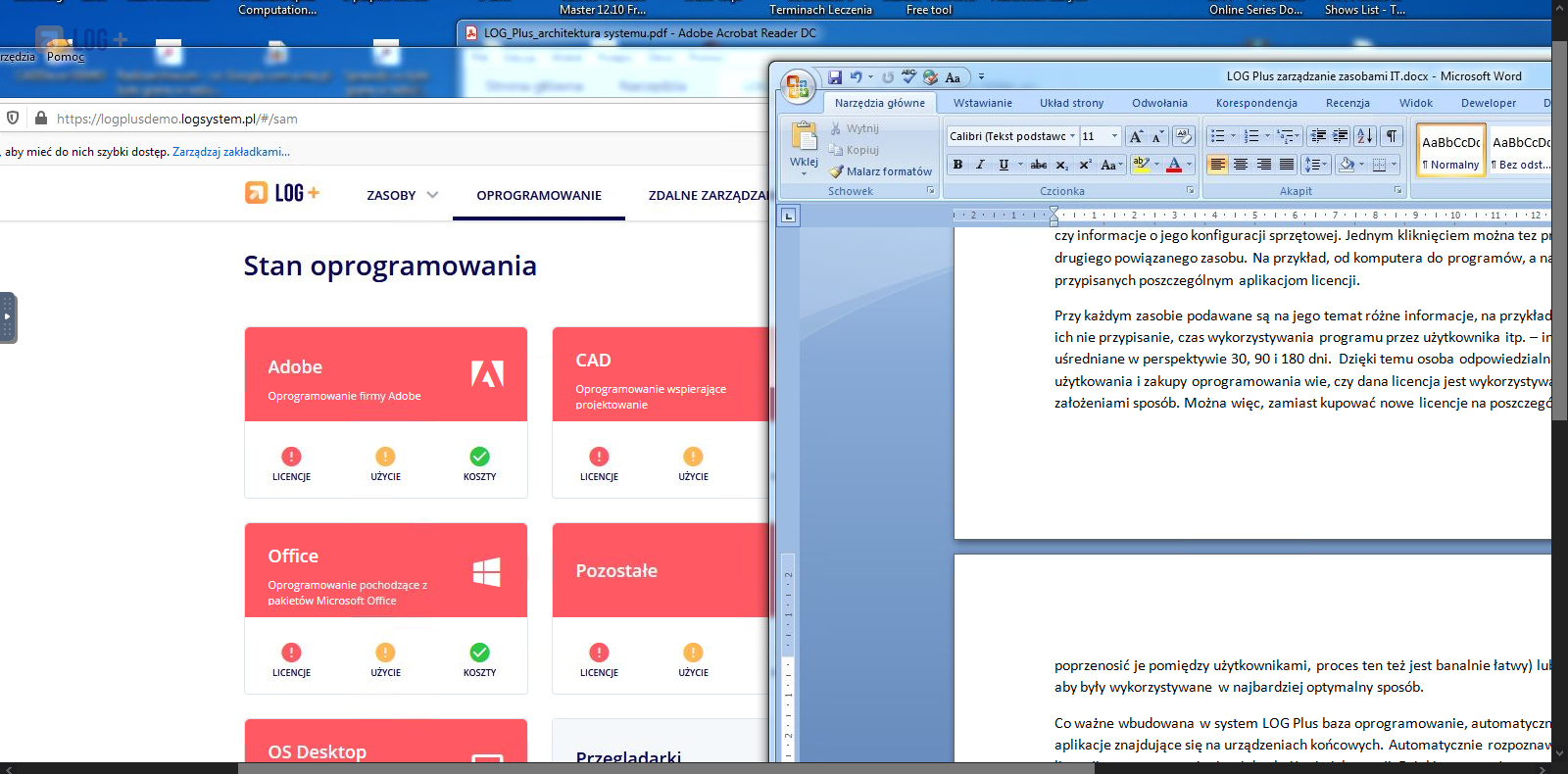Click the Clear Formatting icon in the font group
This screenshot has width=1568, height=774.
[x=1183, y=136]
